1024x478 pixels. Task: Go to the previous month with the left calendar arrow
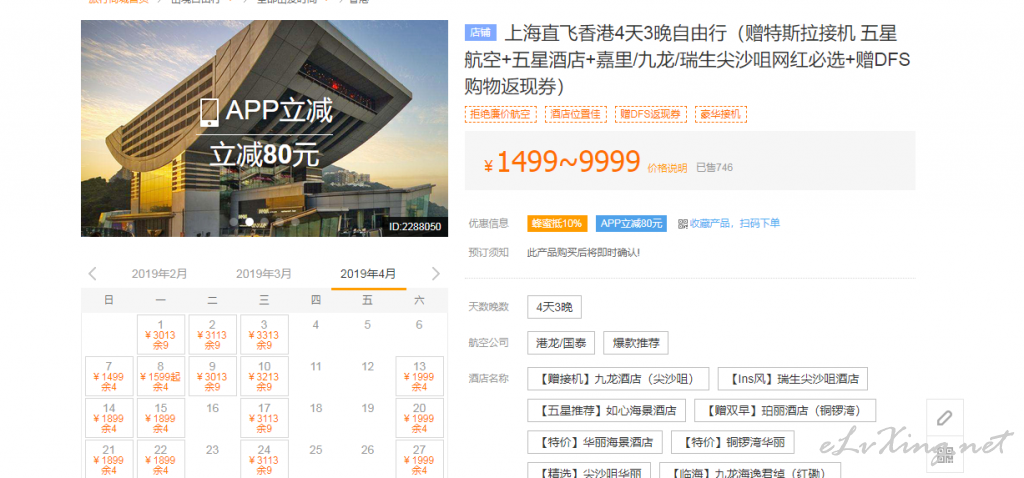pos(92,274)
